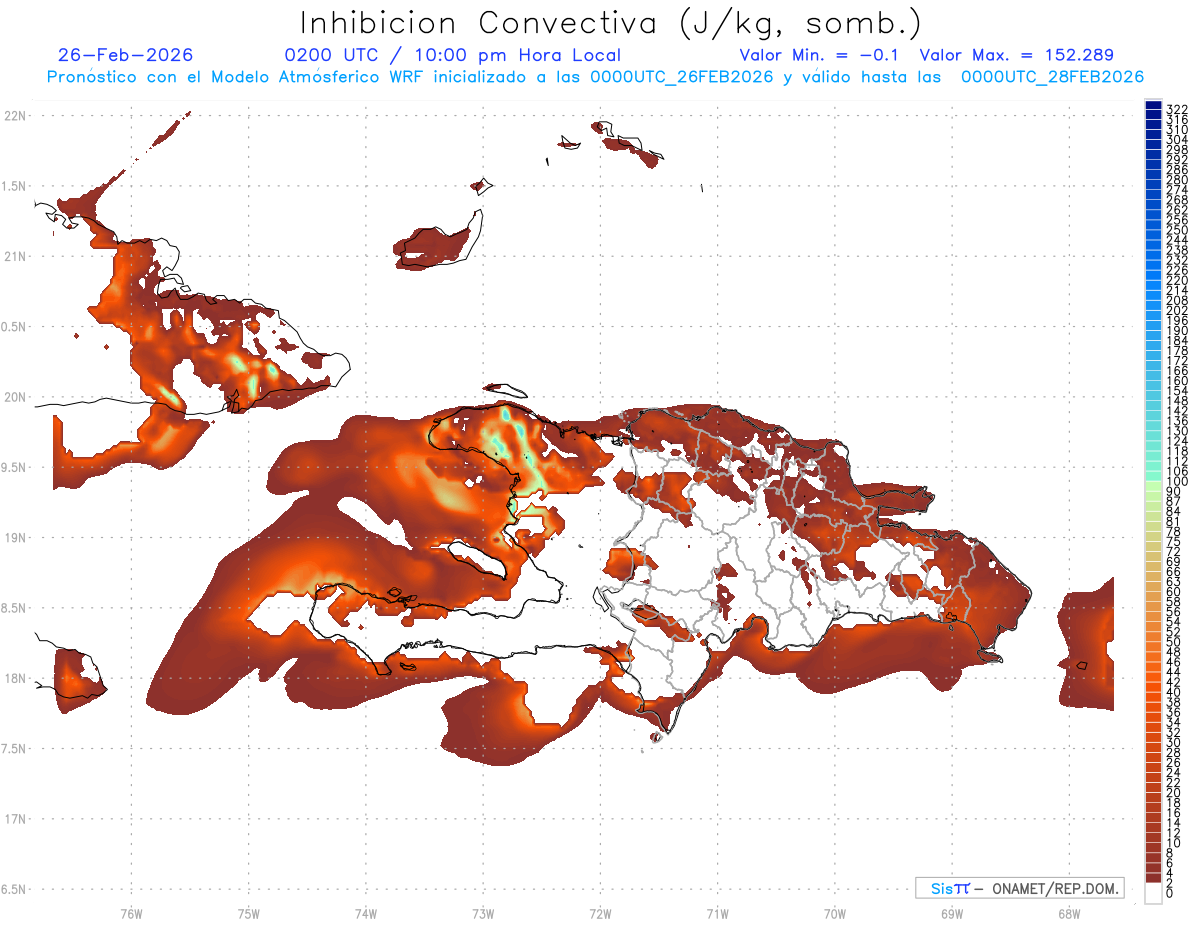Click the "74W" longitude label

coord(365,913)
